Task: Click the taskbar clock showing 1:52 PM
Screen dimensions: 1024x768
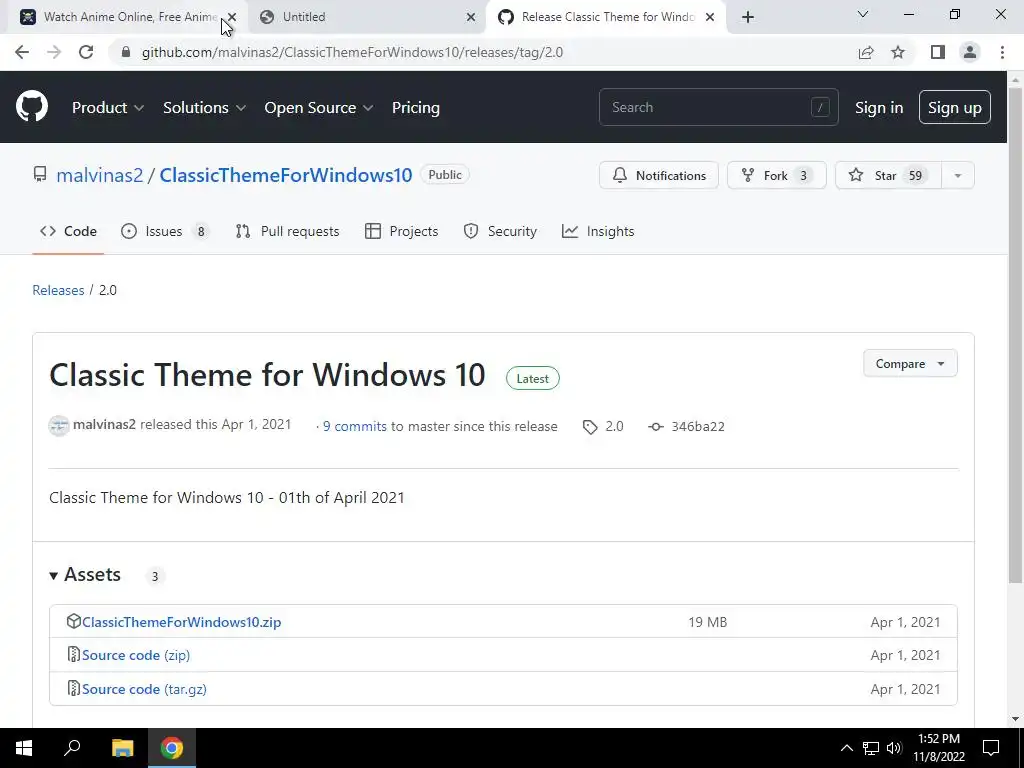Action: coord(938,748)
